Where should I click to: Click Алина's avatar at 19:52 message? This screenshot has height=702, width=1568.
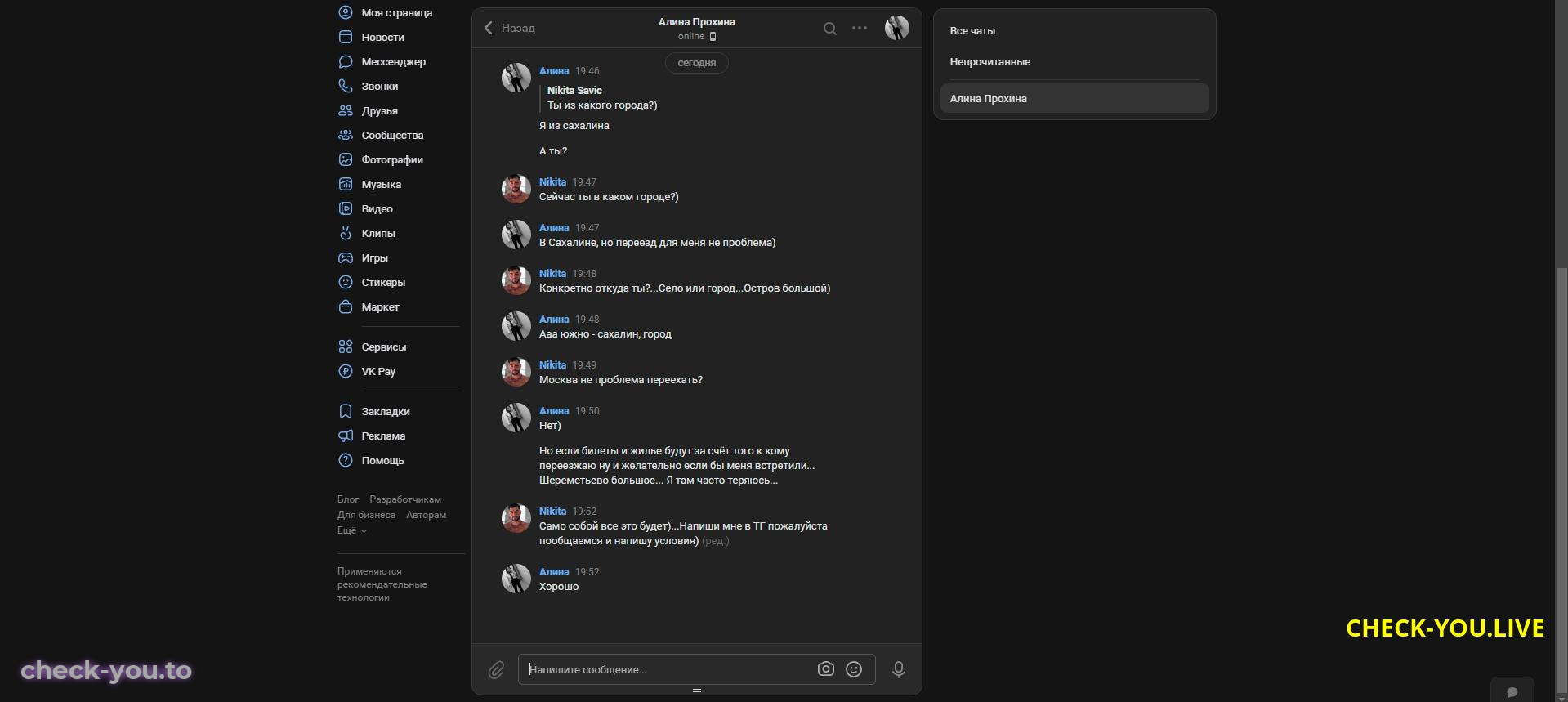point(516,579)
